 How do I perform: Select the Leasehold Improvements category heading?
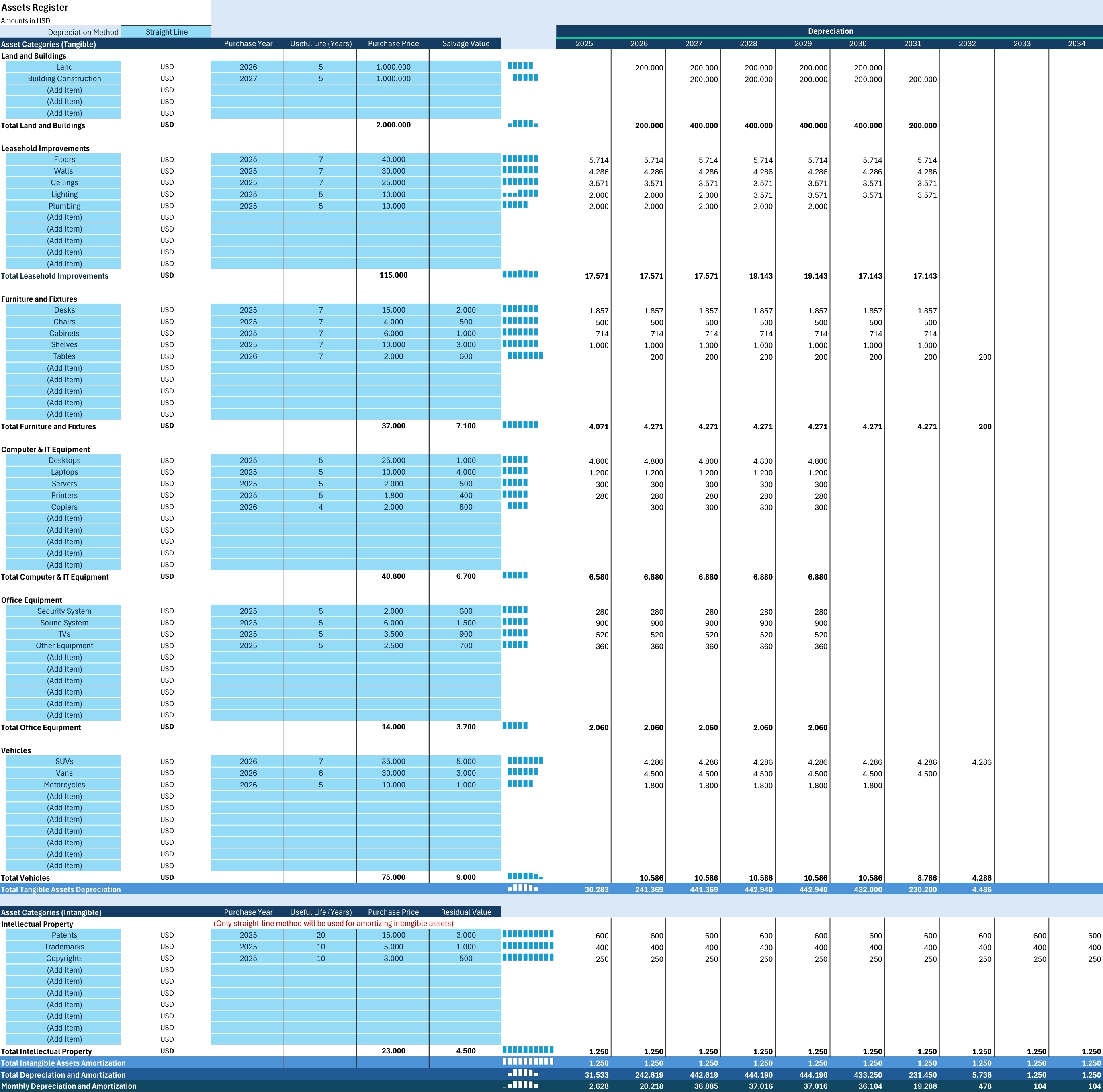(x=45, y=148)
